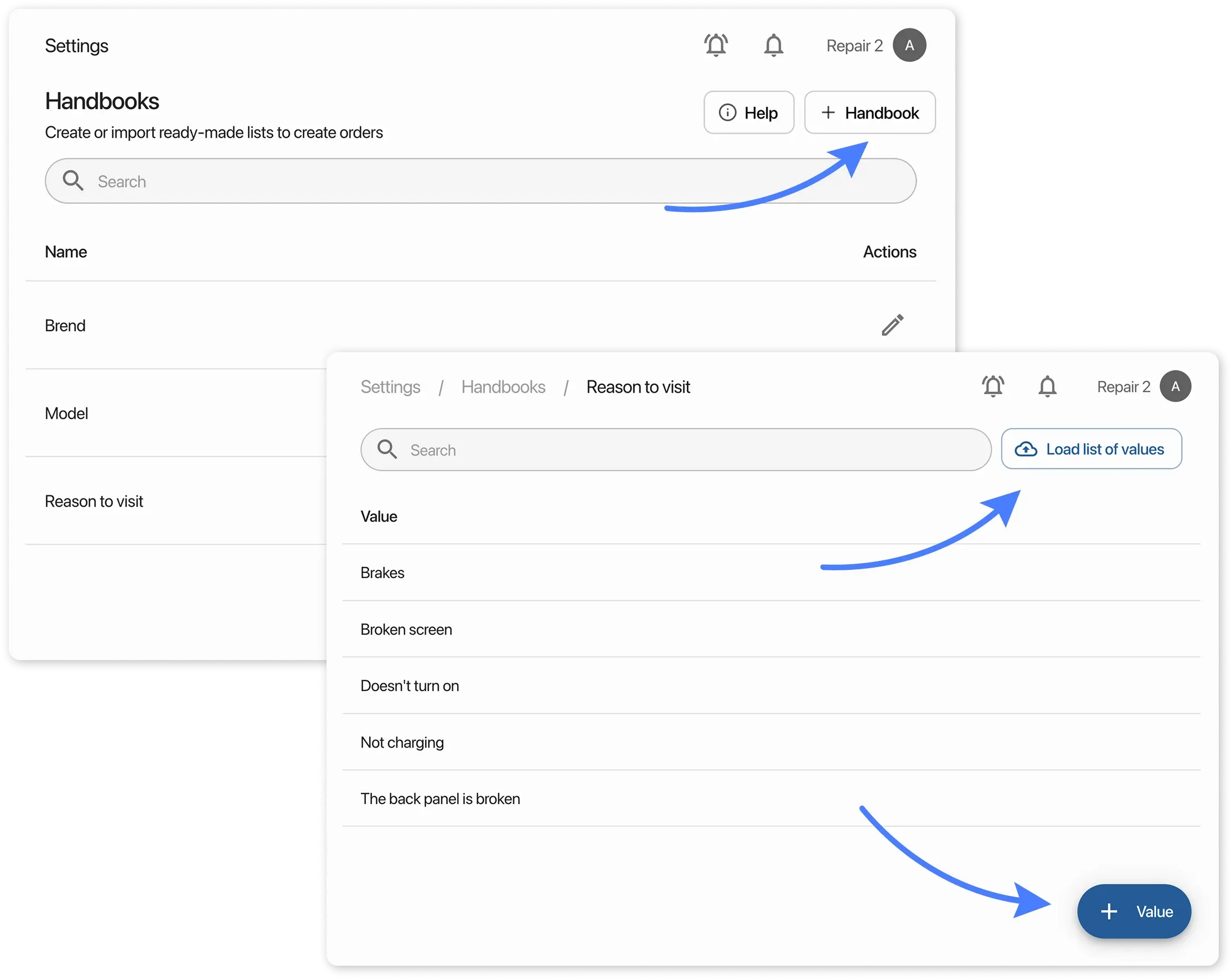The image size is (1232, 979).
Task: Click the cloud upload icon in Load list of values
Action: (1027, 449)
